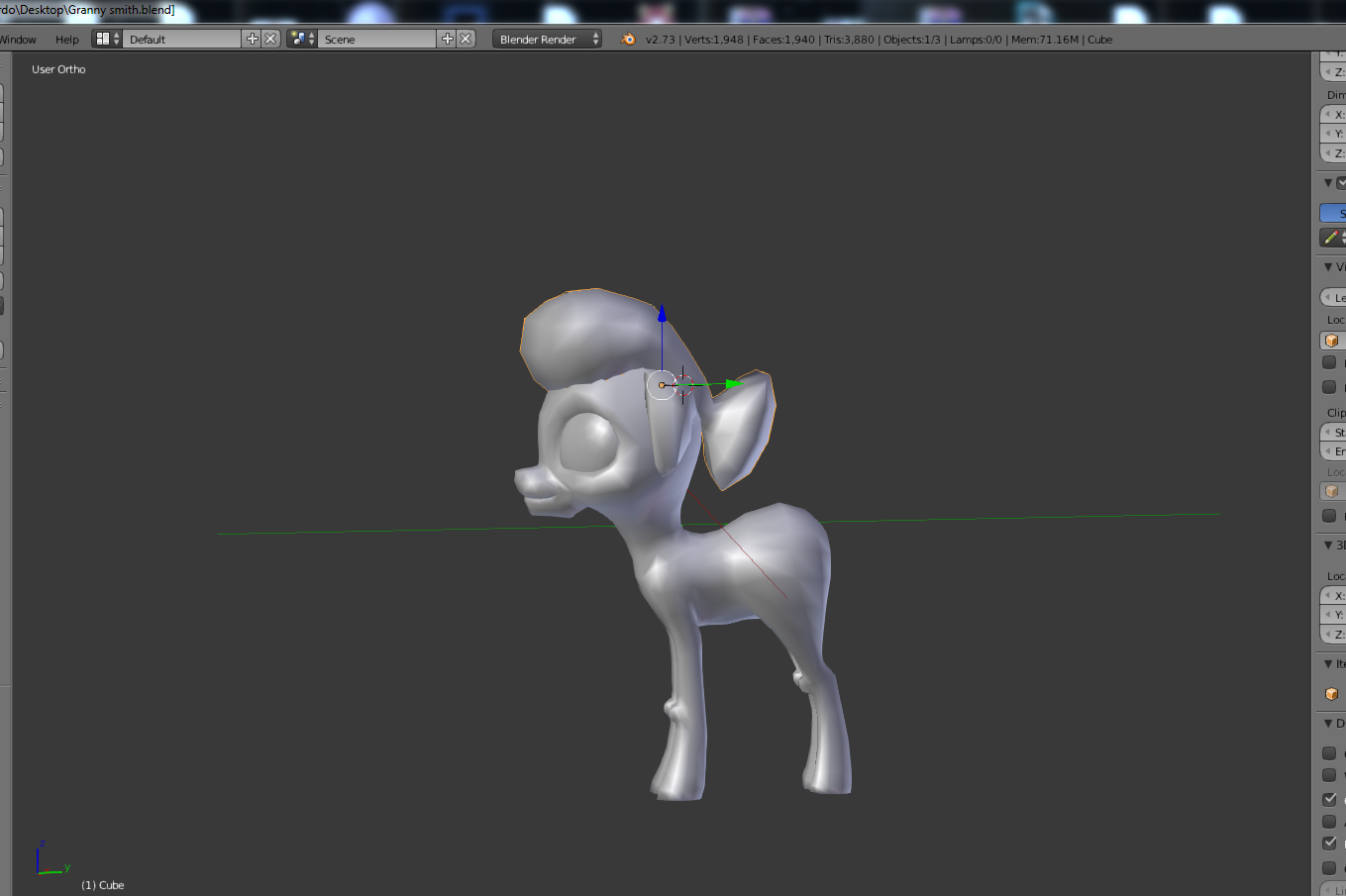
Task: Click the Scene name field
Action: 378,39
